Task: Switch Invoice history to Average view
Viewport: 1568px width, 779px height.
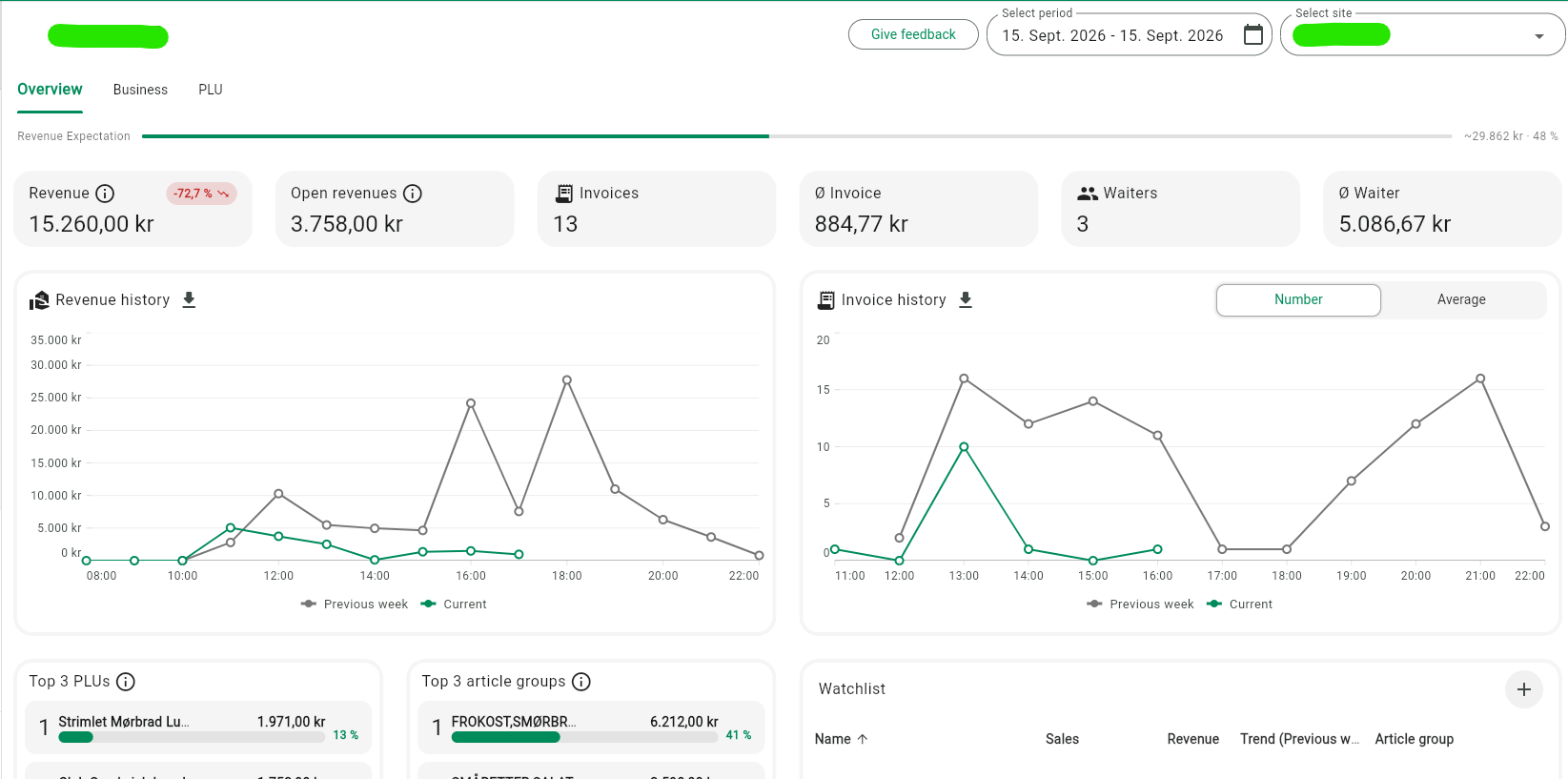Action: click(1461, 299)
